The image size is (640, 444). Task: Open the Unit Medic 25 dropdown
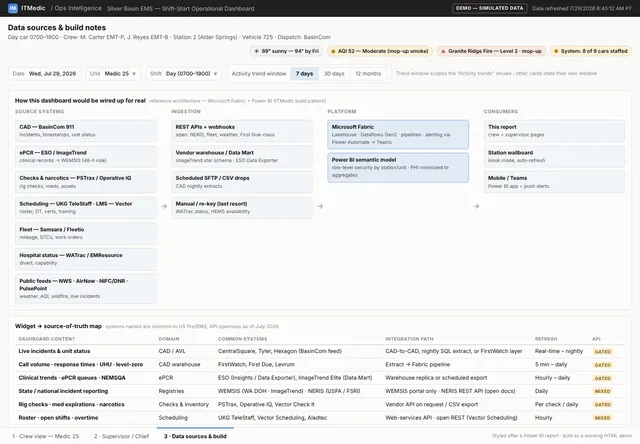pyautogui.click(x=113, y=74)
